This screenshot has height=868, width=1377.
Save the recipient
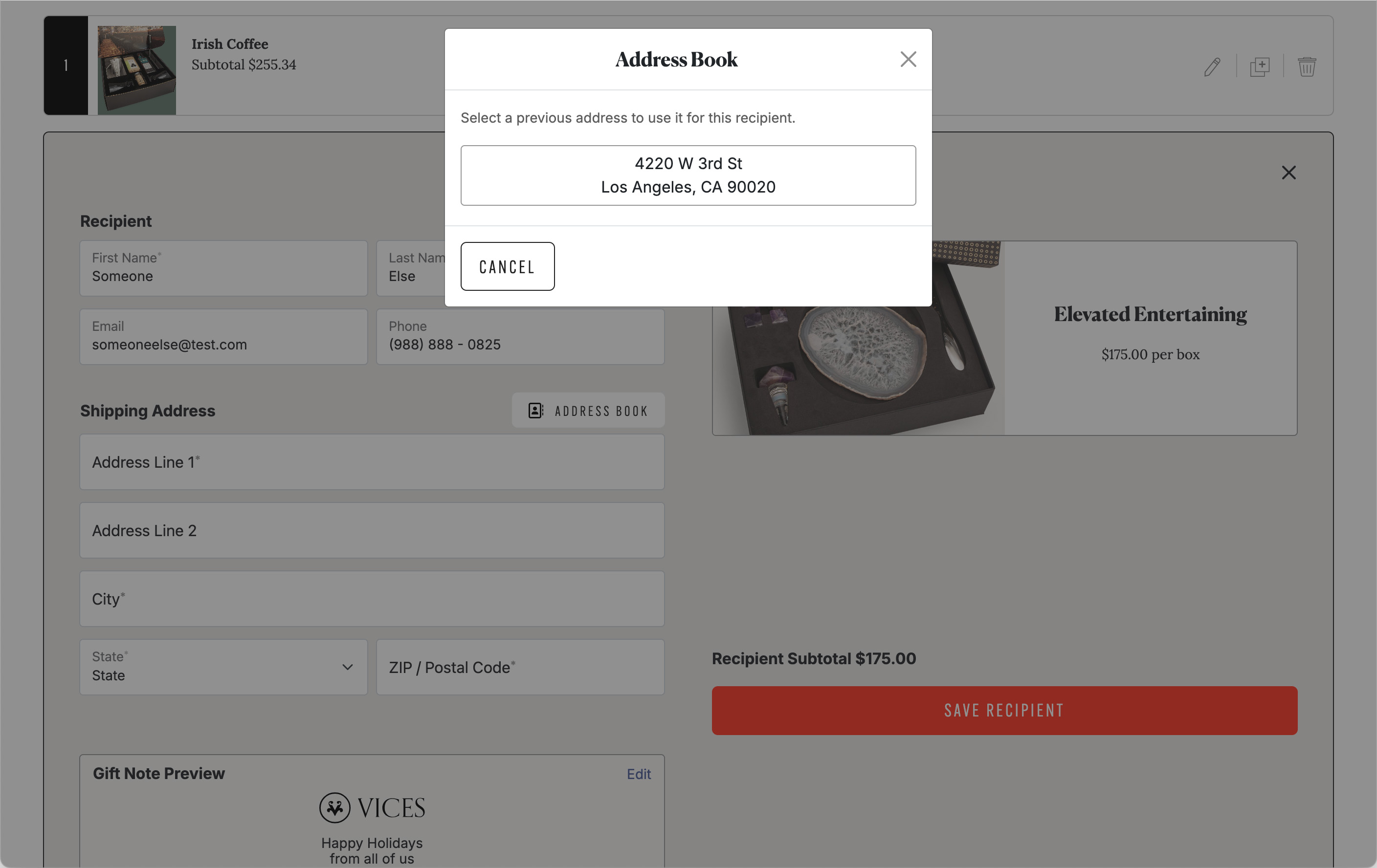[x=1004, y=710]
